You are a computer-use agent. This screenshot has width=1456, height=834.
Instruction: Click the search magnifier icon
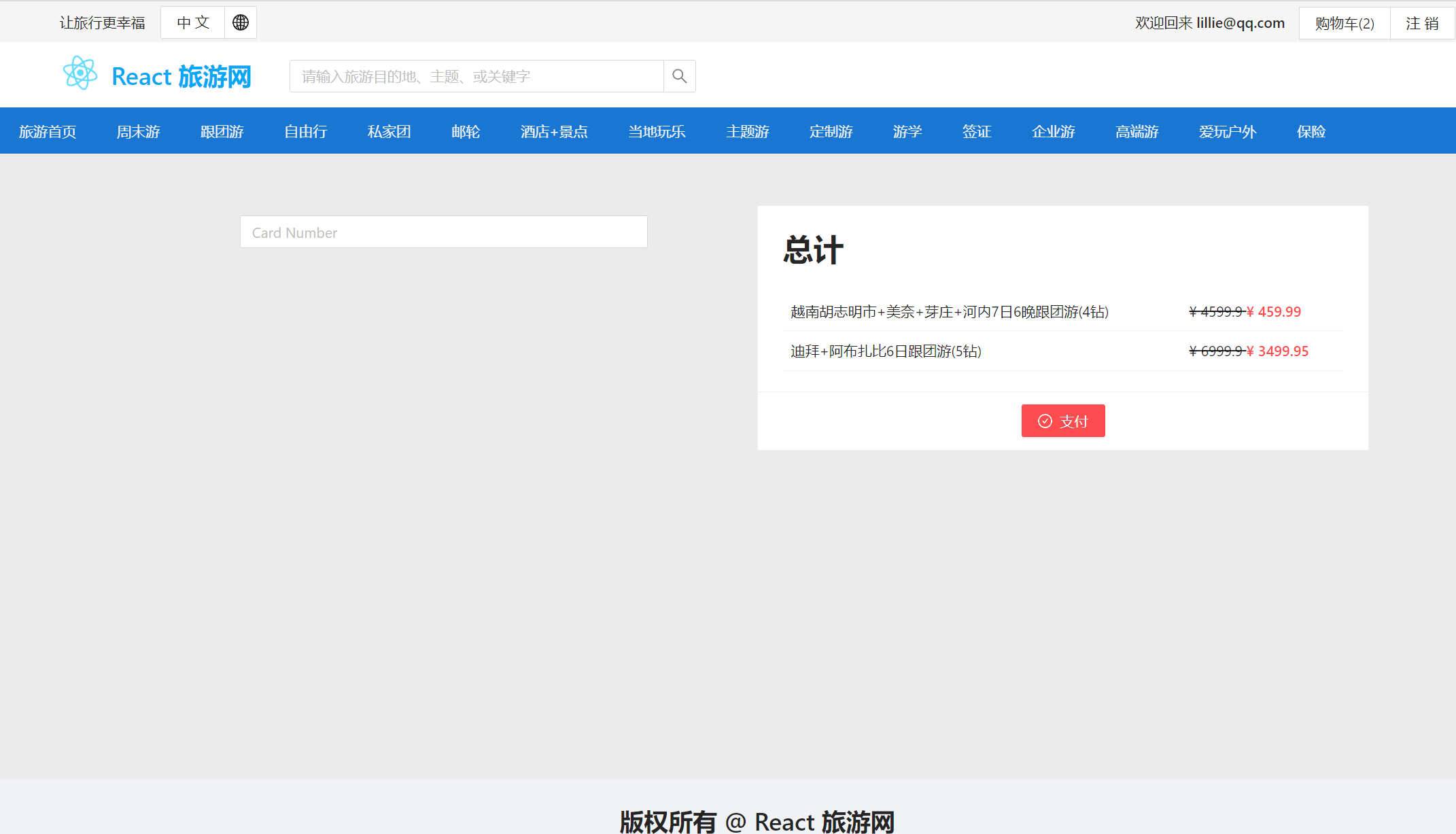[679, 76]
